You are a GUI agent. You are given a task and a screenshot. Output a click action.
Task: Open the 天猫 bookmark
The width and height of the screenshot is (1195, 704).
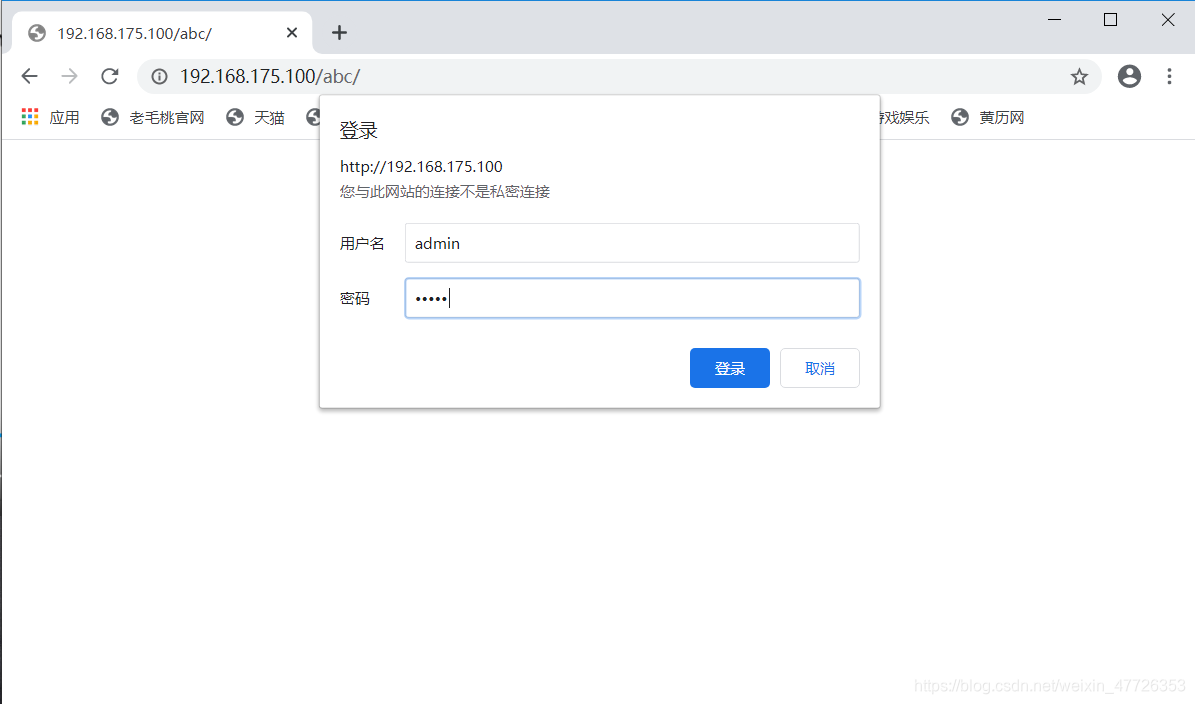click(x=255, y=117)
